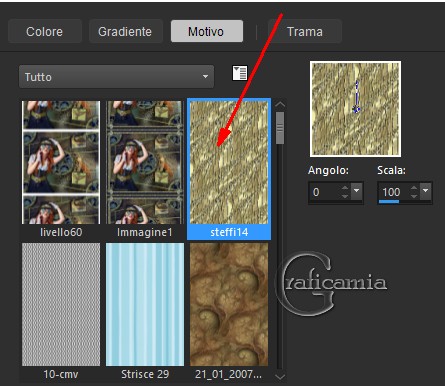
Task: Click the scroll up arrow of pattern list
Action: tap(280, 105)
